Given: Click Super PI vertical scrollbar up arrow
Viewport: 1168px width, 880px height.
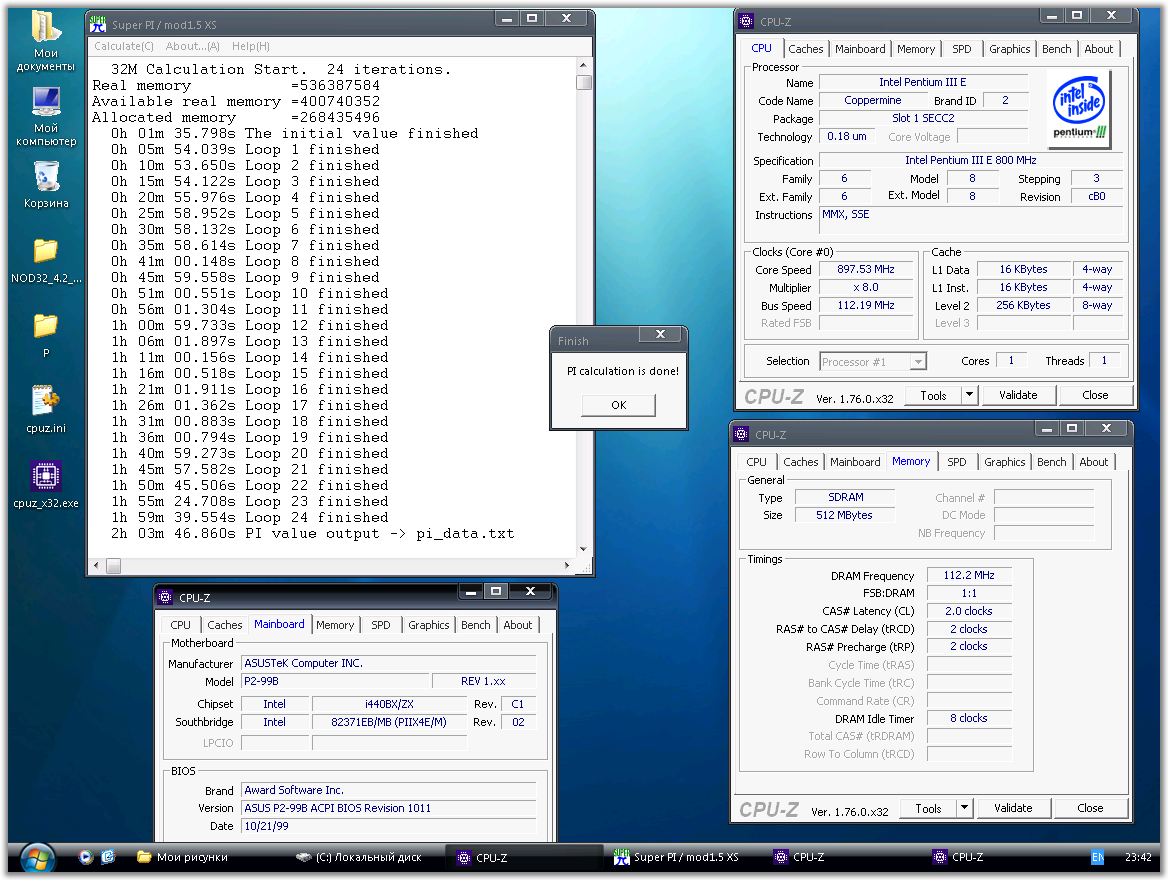Looking at the screenshot, I should [x=583, y=66].
